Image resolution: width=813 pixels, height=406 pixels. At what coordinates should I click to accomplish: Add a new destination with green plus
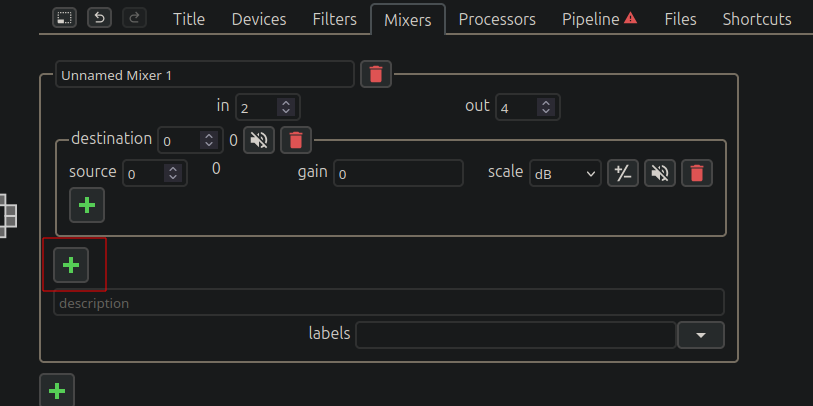pos(71,265)
